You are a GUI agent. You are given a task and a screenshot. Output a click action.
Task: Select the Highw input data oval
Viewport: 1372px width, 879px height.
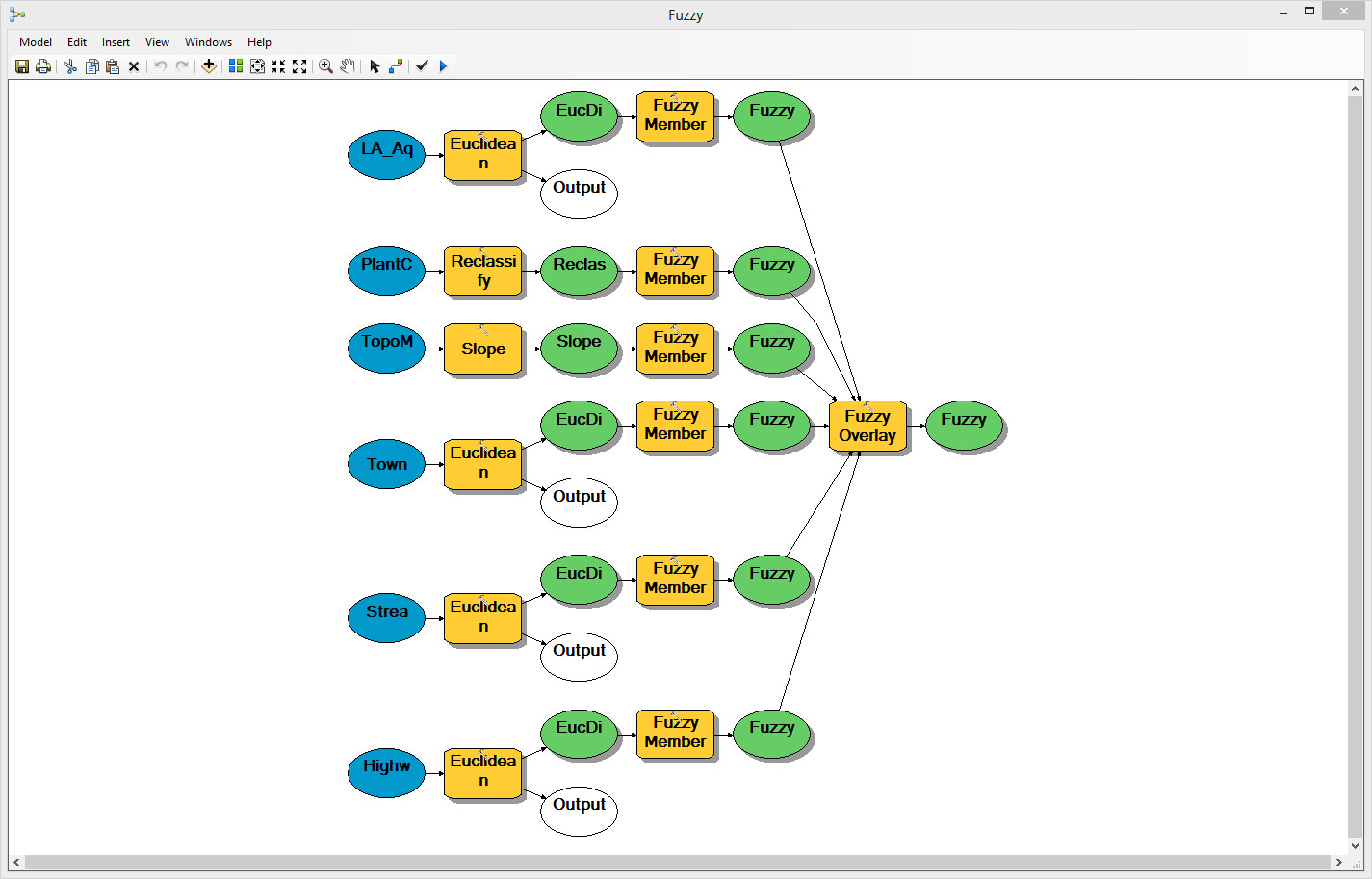[386, 773]
